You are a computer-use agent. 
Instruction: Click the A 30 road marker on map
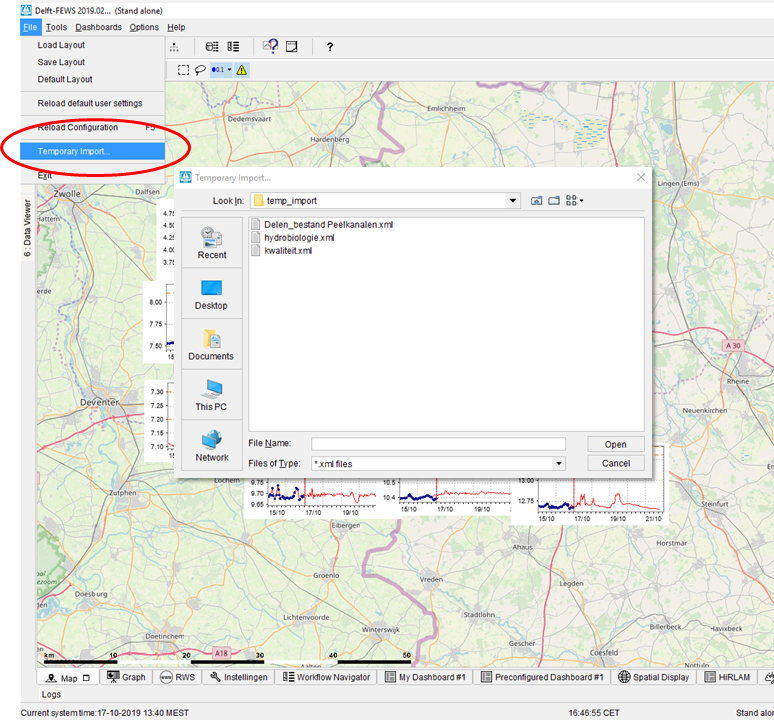click(733, 345)
